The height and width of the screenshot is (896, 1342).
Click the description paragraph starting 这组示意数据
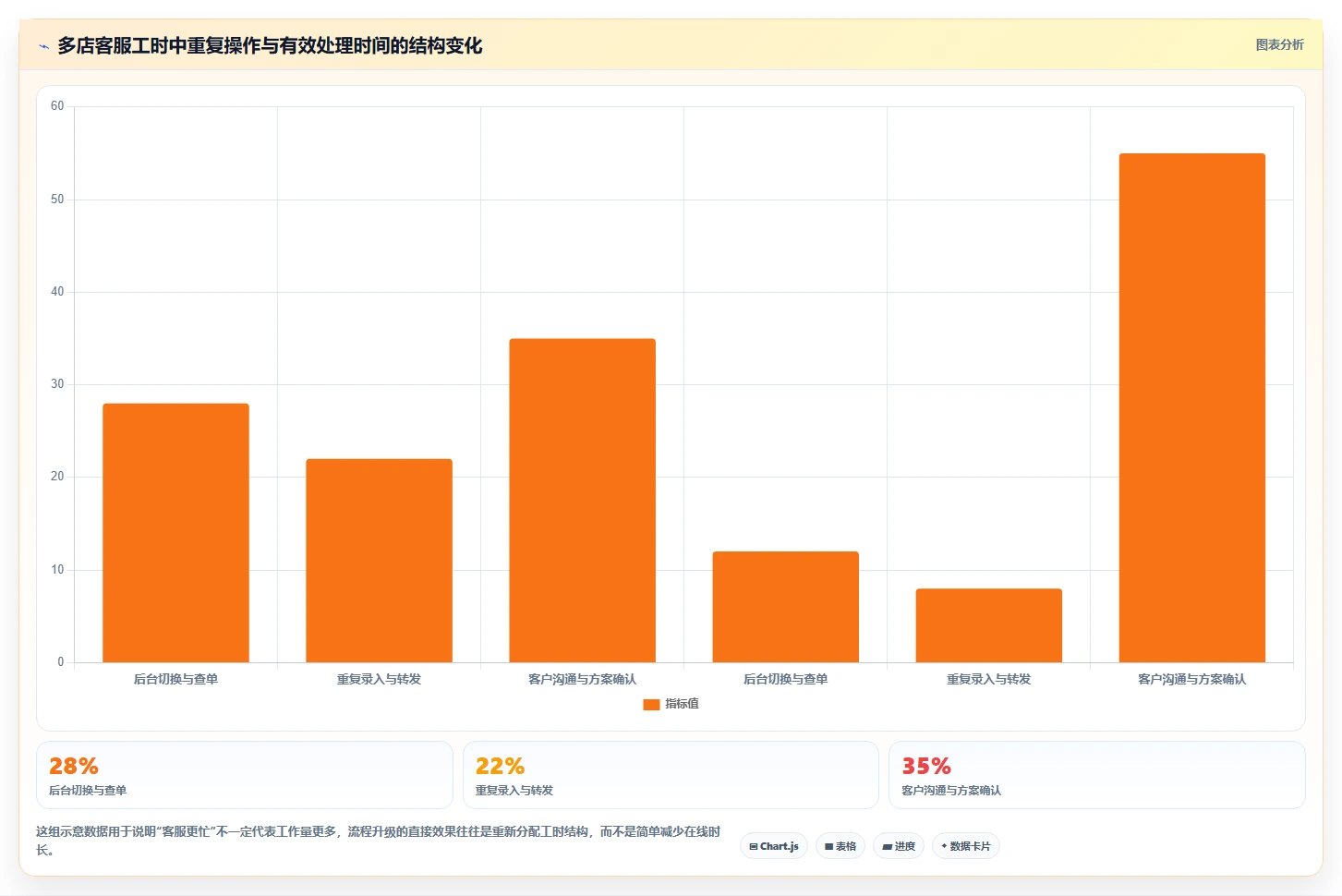tap(378, 841)
